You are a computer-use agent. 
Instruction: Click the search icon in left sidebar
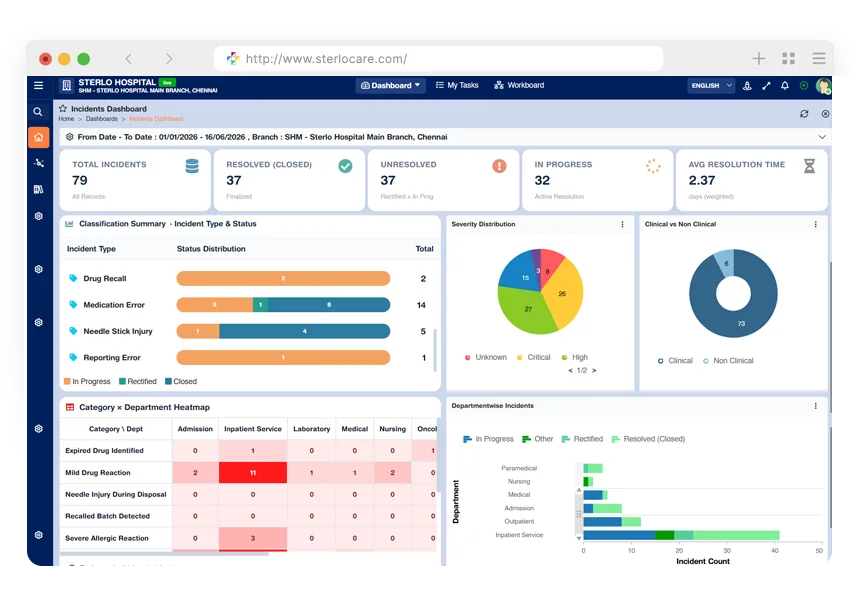click(x=38, y=112)
